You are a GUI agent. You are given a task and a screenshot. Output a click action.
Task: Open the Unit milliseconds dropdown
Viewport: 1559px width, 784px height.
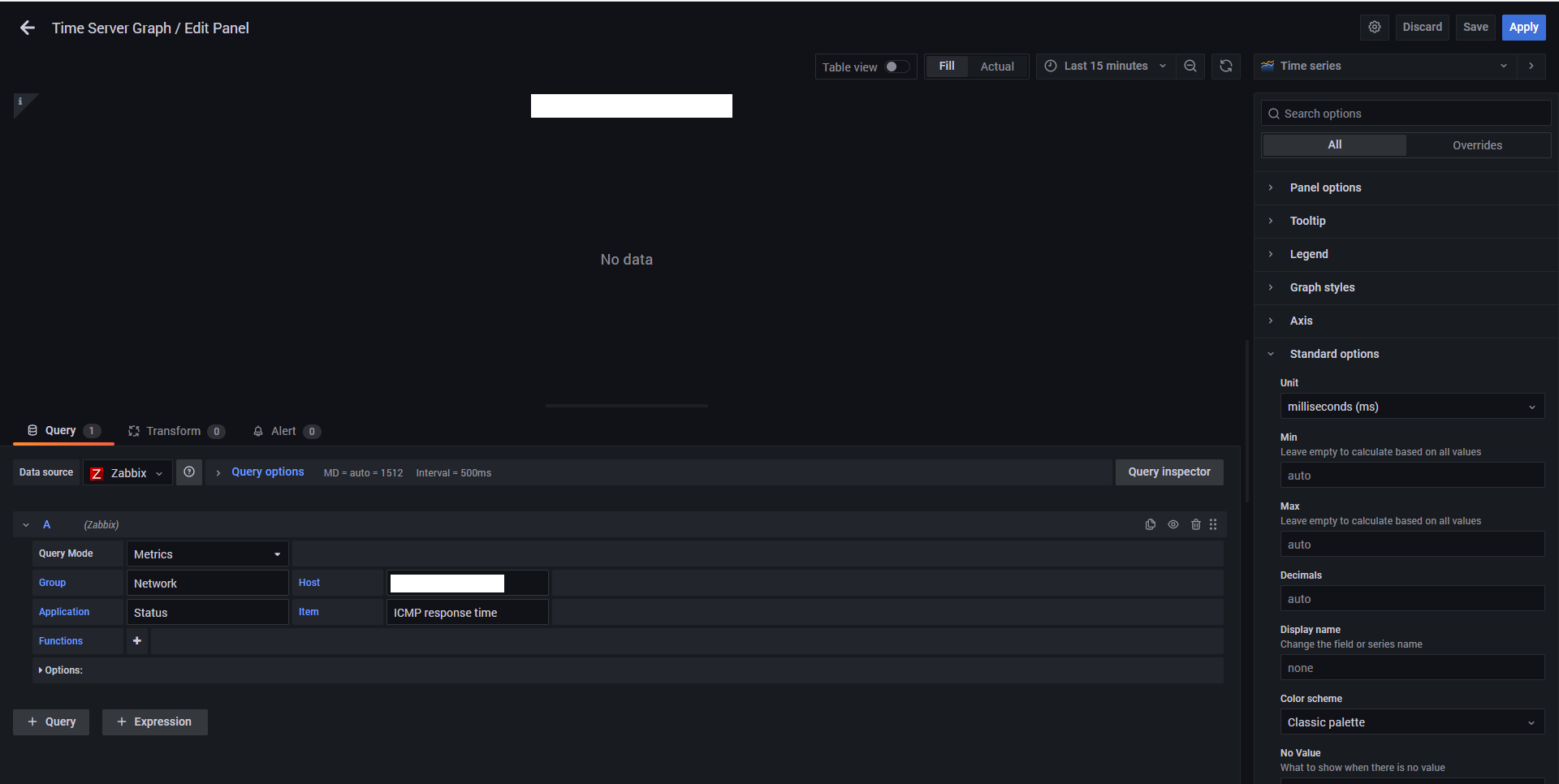coord(1412,407)
